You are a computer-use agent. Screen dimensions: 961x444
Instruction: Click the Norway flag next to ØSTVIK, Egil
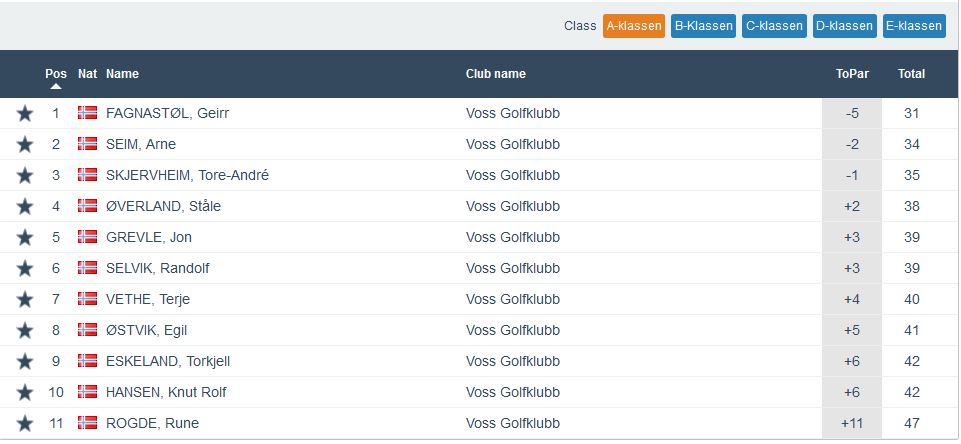pyautogui.click(x=87, y=330)
